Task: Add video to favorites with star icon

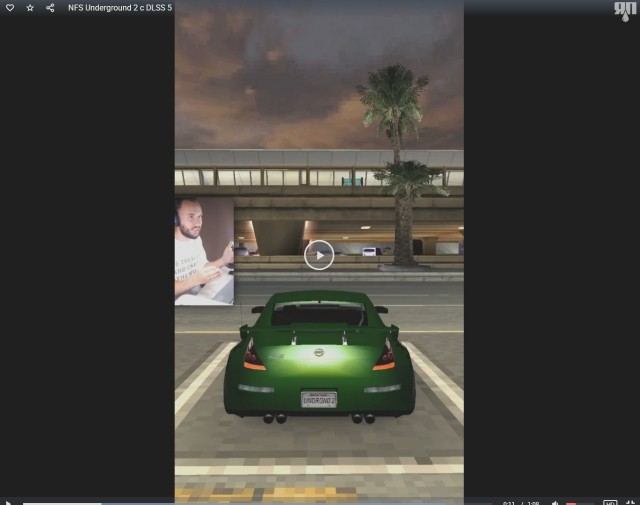Action: point(30,8)
